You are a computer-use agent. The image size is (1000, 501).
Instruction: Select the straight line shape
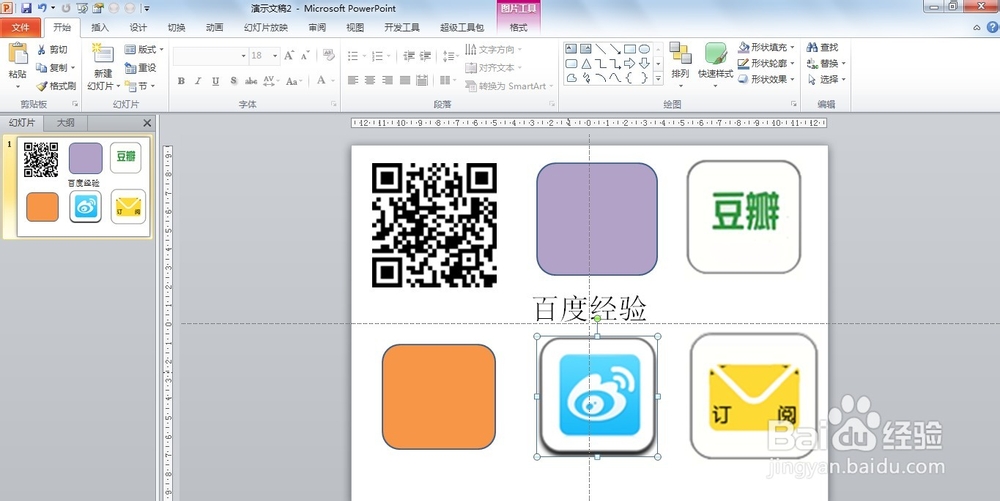601,49
